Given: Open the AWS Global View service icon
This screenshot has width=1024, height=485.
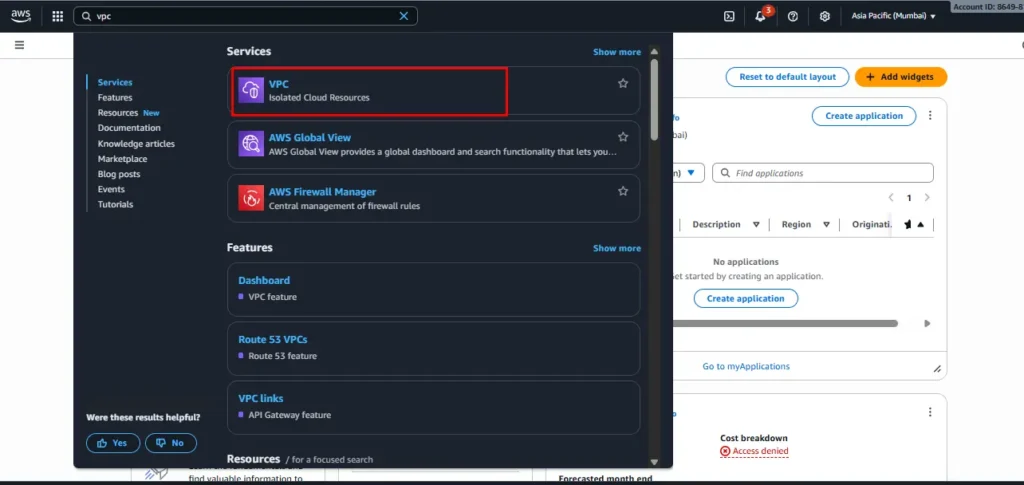Looking at the screenshot, I should 251,144.
